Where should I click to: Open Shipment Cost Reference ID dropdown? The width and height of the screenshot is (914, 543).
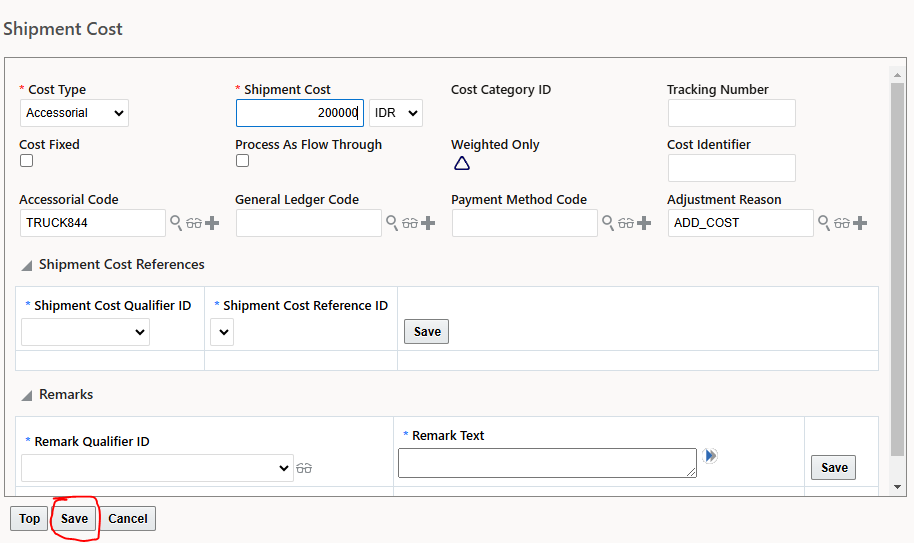222,332
